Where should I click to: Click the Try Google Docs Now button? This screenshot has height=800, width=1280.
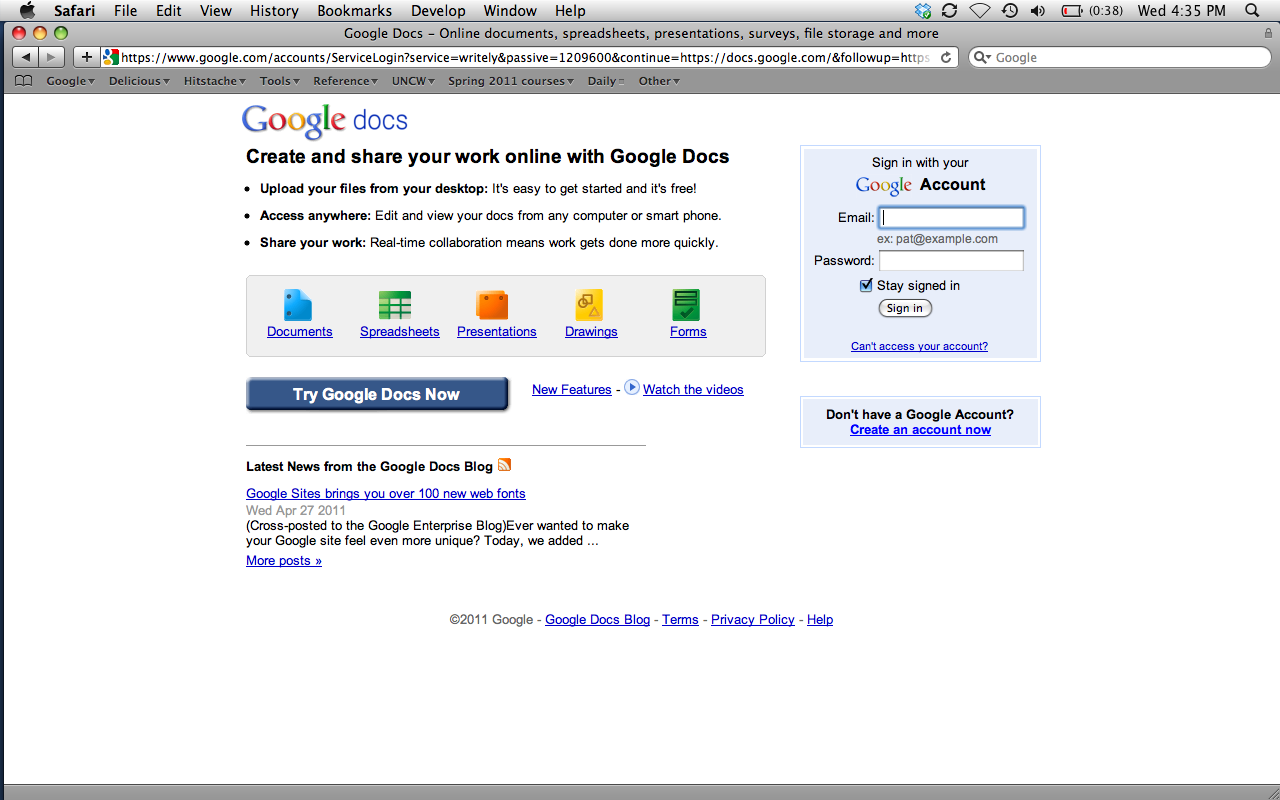(x=377, y=394)
